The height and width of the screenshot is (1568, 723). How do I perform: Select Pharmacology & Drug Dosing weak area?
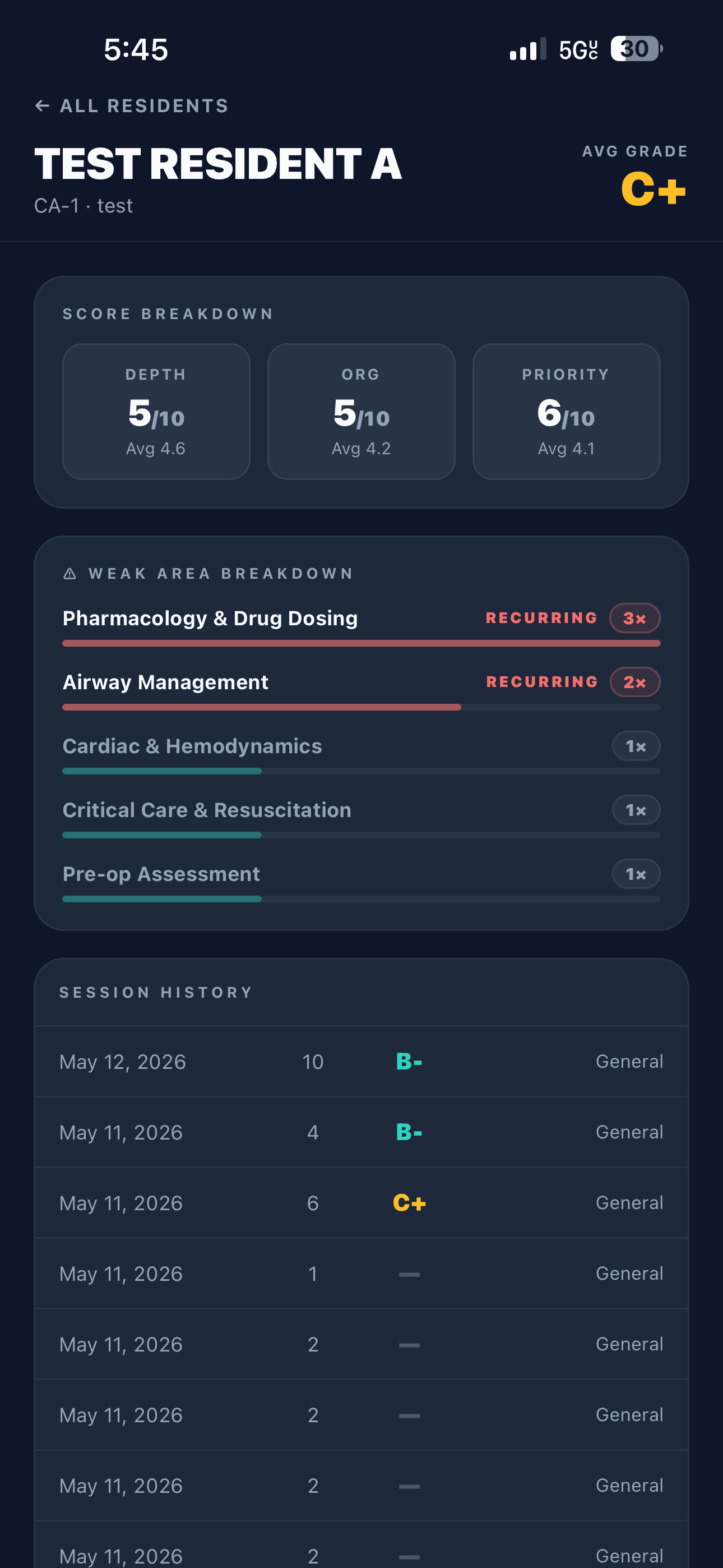pos(210,618)
